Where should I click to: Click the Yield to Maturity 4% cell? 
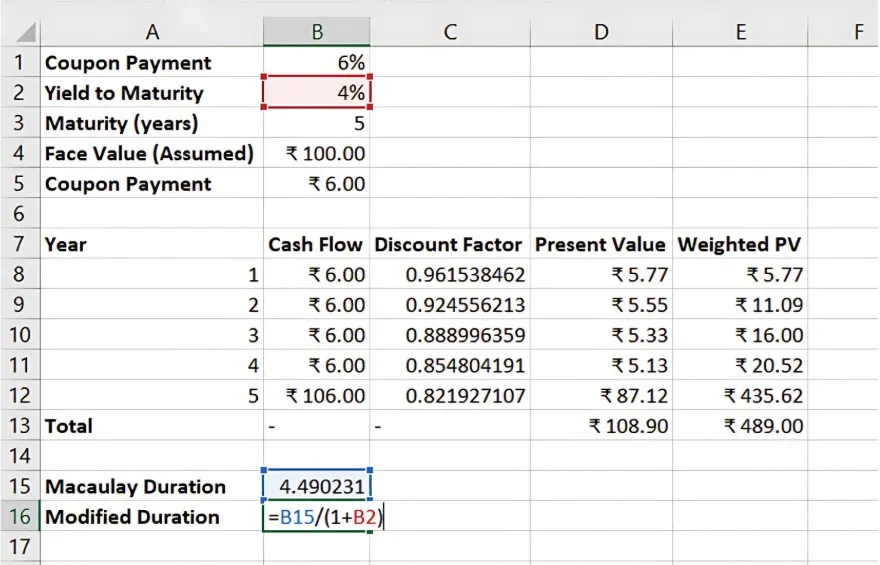(317, 93)
